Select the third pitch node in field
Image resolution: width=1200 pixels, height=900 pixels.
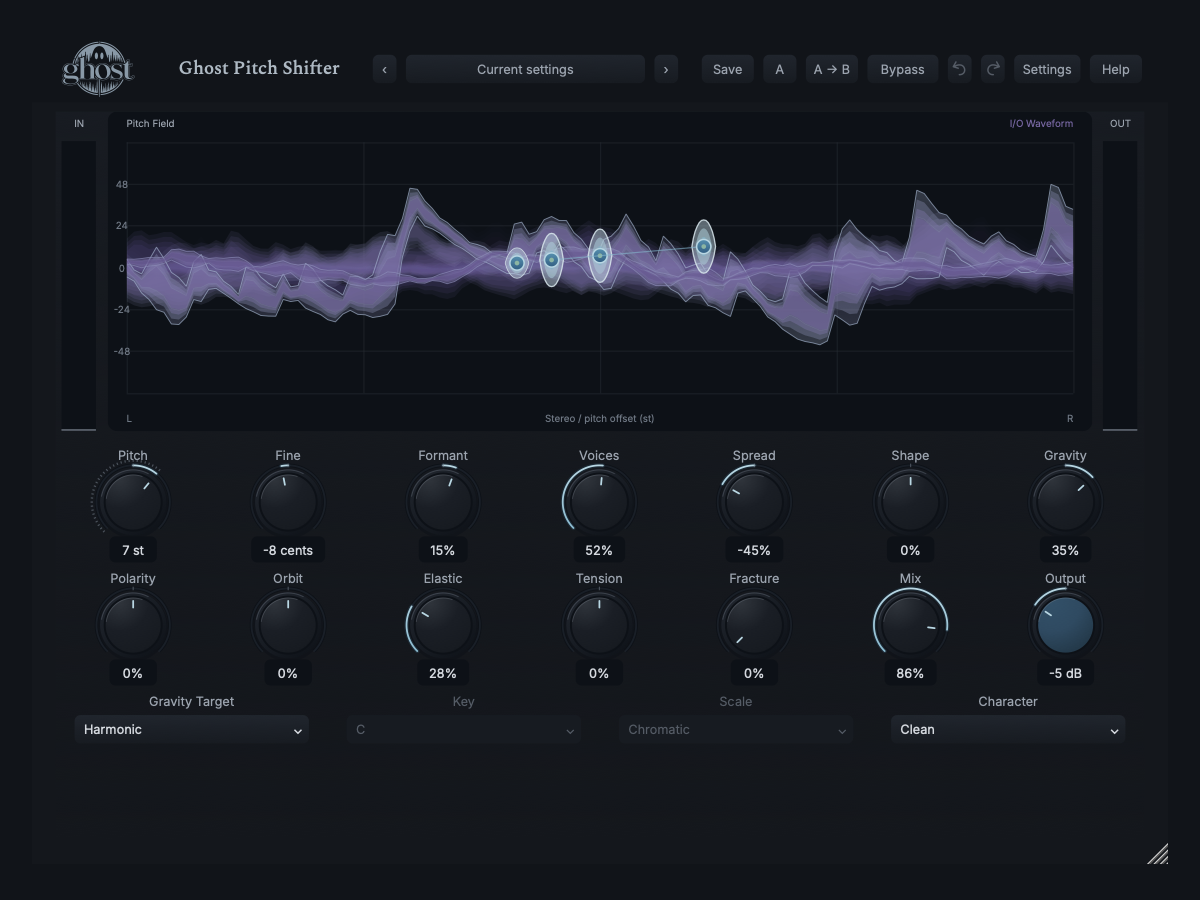tap(600, 256)
